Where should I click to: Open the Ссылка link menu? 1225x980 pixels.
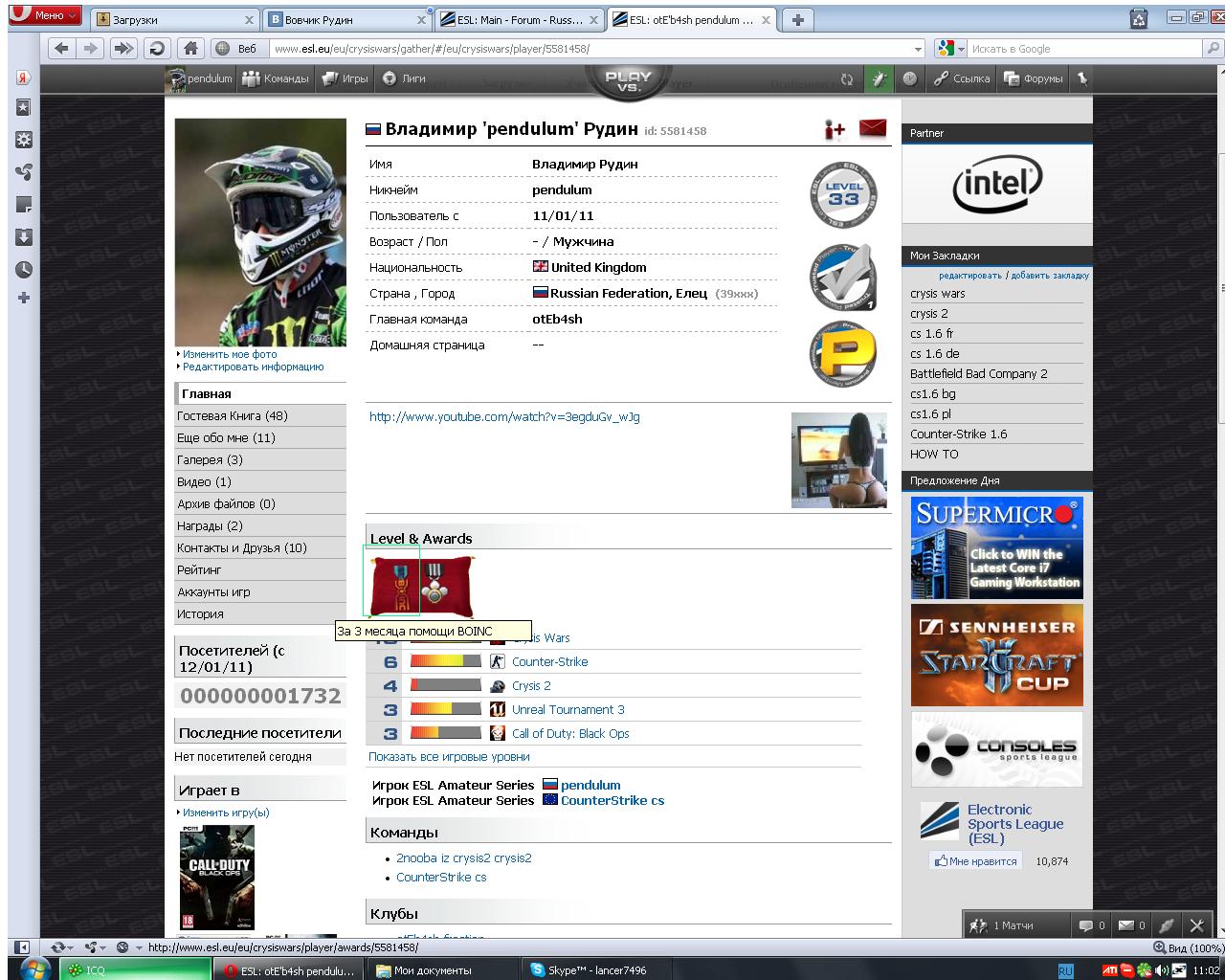[x=963, y=79]
